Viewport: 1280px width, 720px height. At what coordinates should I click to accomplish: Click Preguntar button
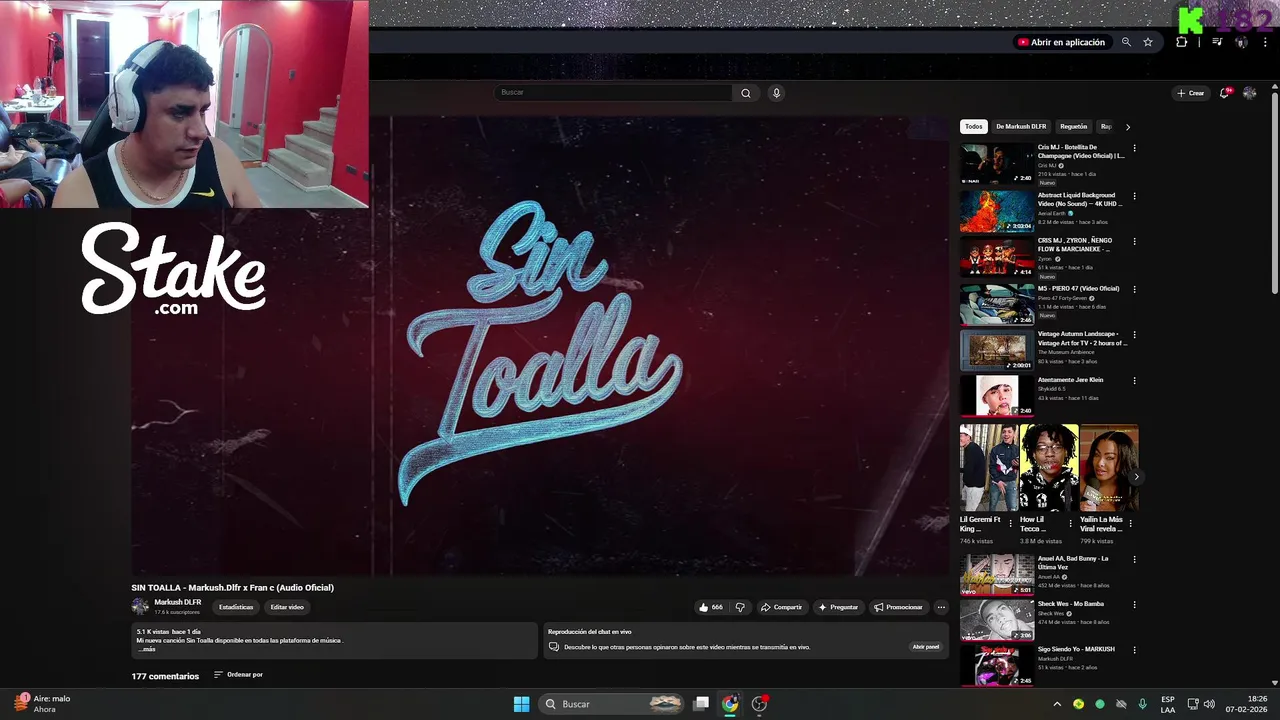pos(838,607)
